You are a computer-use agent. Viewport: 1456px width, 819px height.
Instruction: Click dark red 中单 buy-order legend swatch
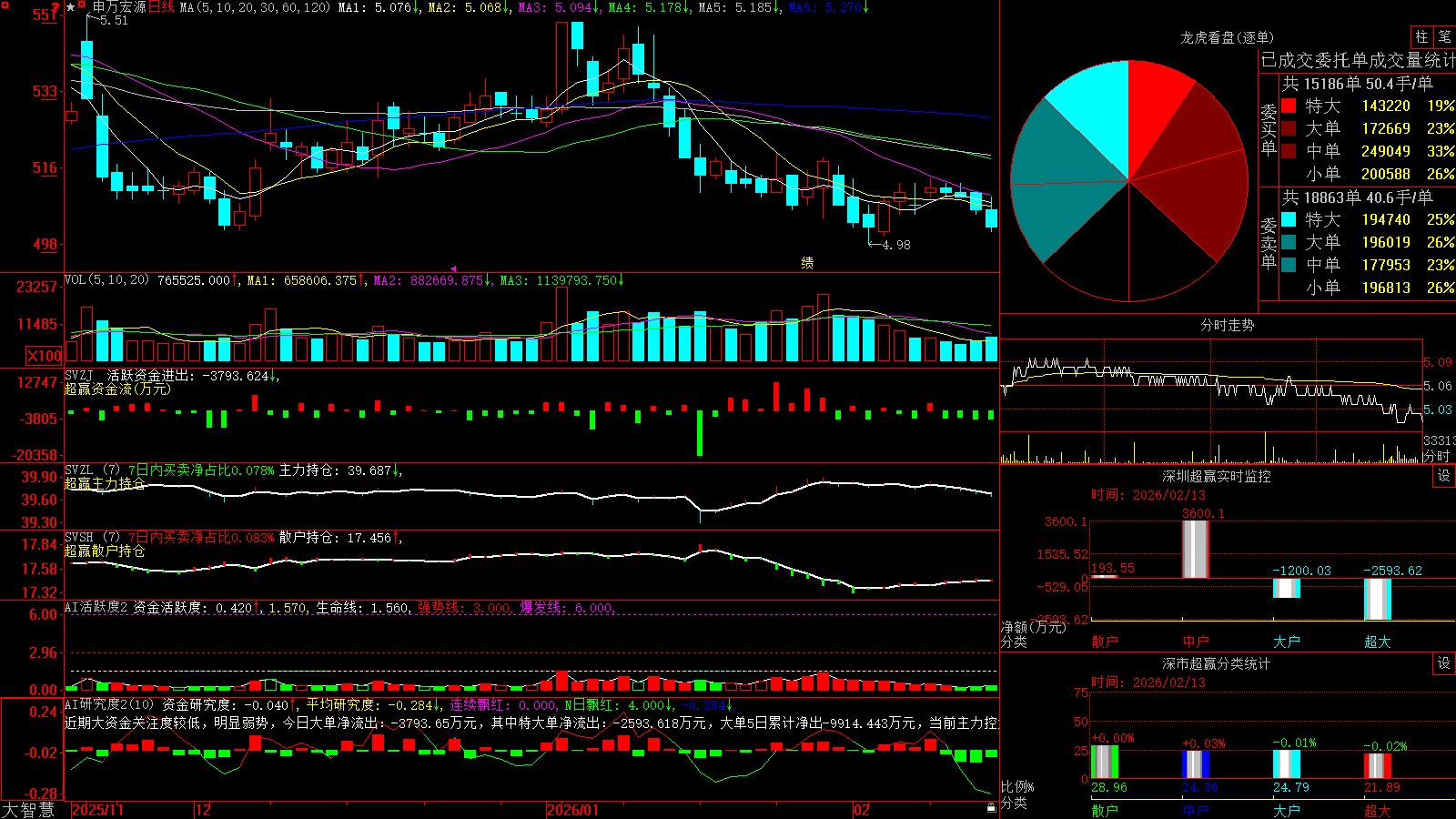tap(1289, 151)
